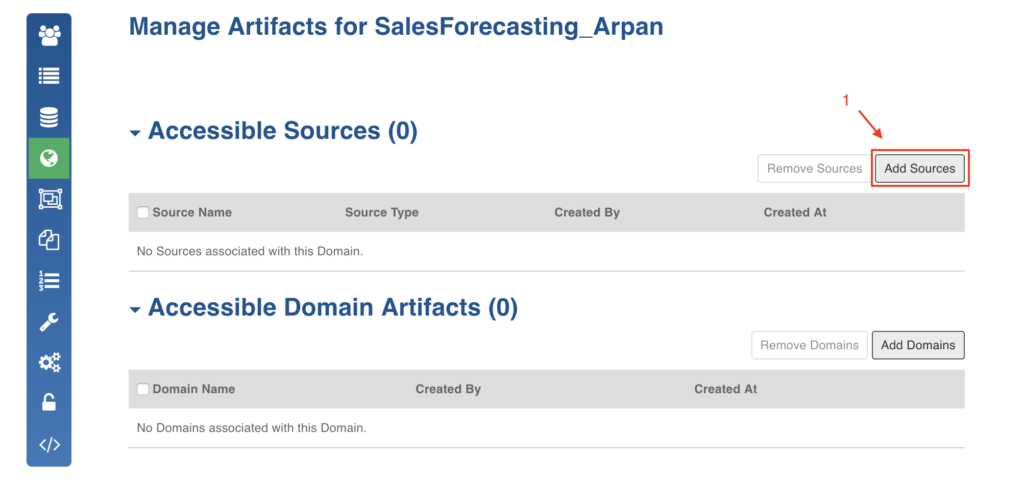Collapse the Accessible Sources section
This screenshot has width=1024, height=482.
point(135,133)
